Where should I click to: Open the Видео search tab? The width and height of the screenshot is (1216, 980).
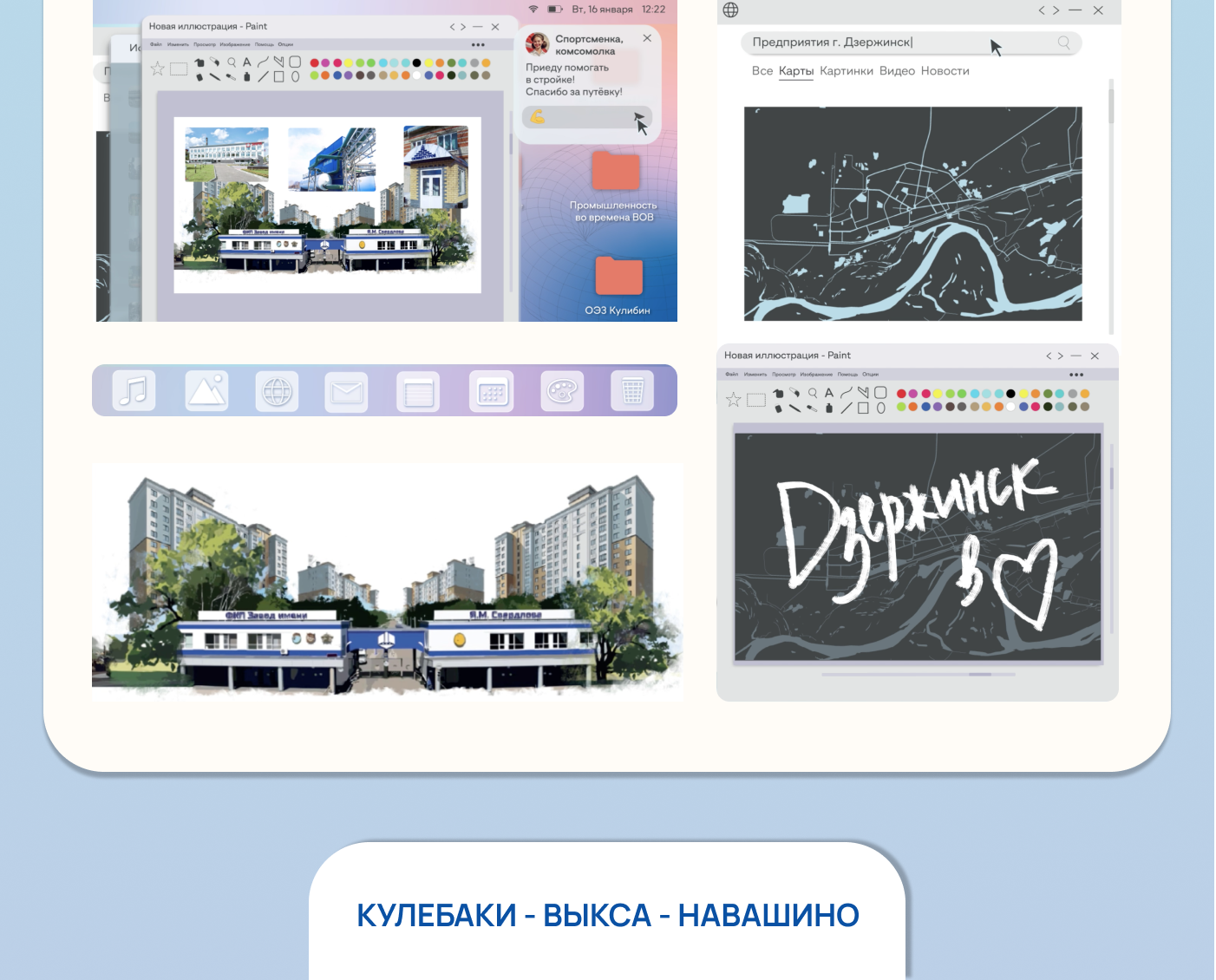[x=897, y=71]
